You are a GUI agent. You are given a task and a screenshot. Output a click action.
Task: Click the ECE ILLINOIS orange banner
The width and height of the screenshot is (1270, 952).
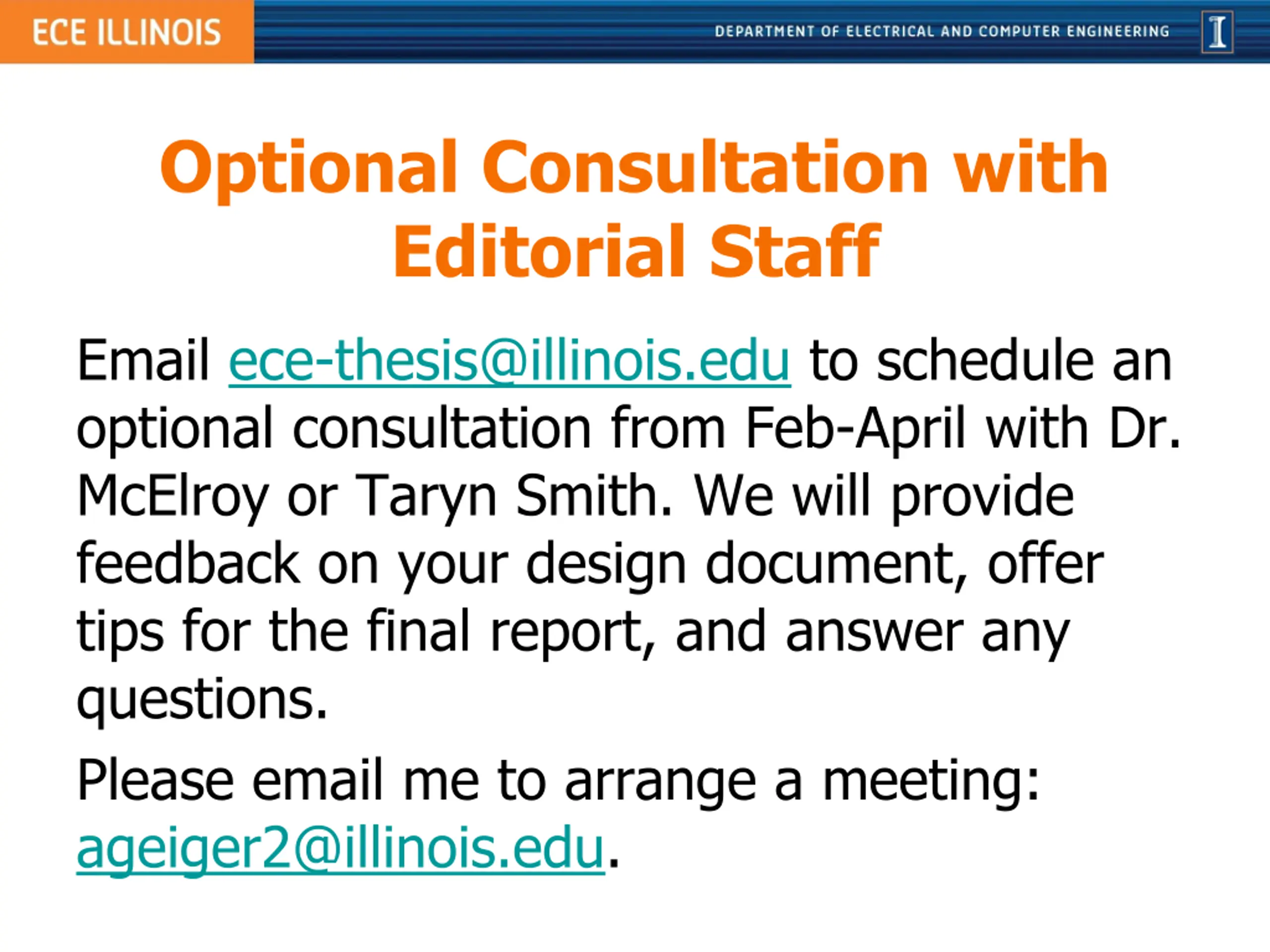coord(127,32)
